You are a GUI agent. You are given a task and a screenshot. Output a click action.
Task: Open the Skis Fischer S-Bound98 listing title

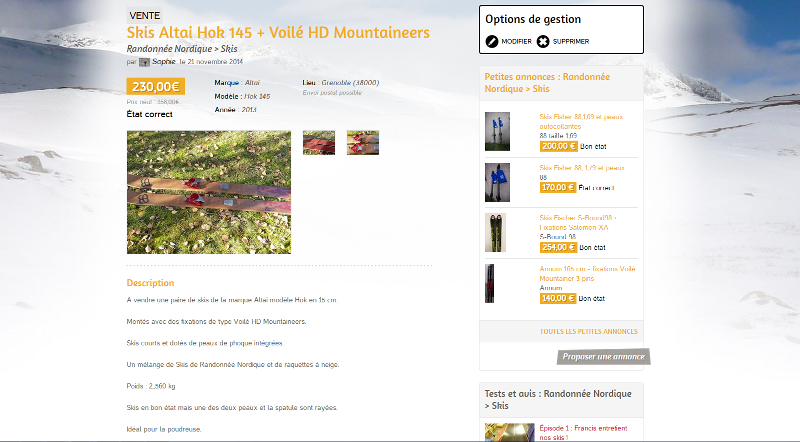578,223
